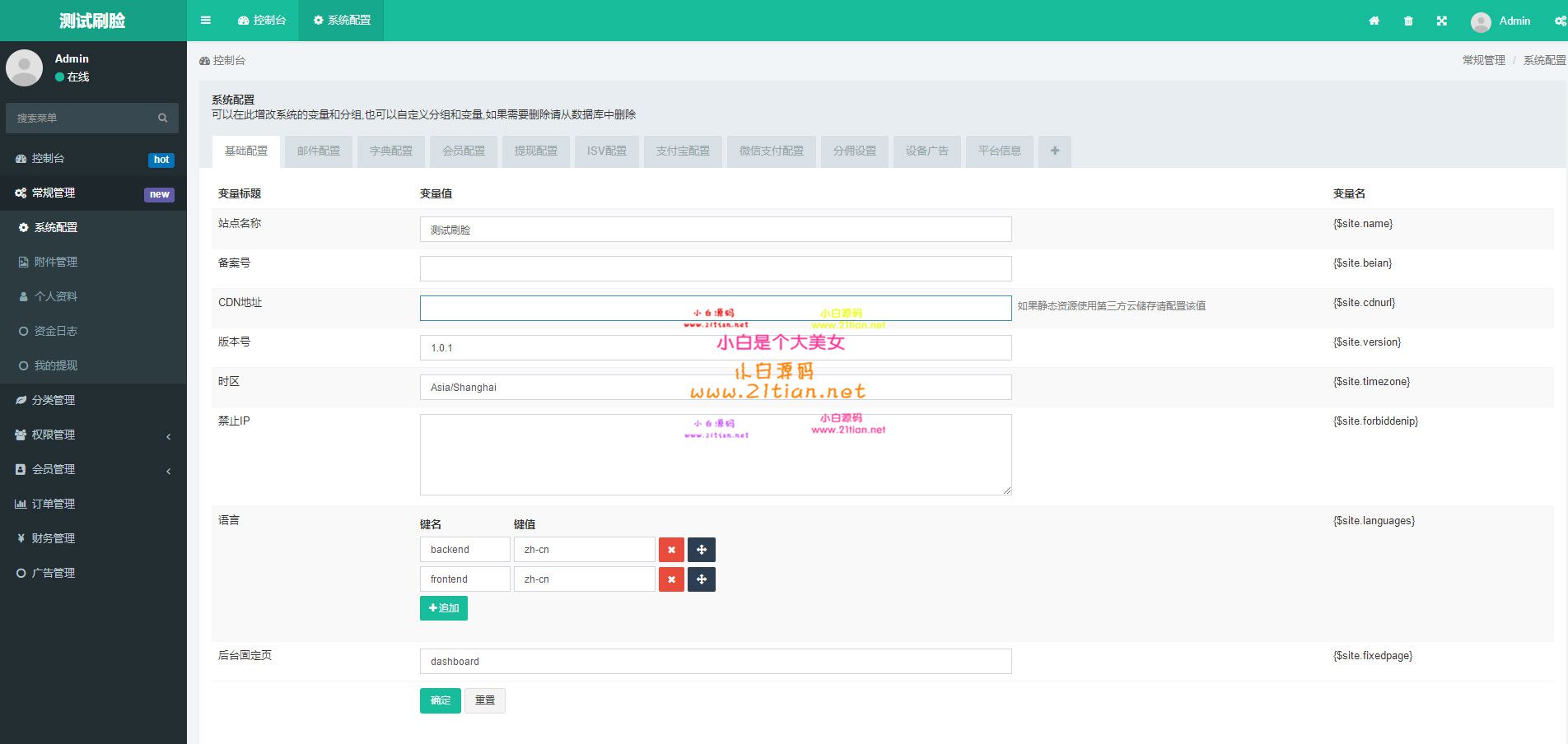Open settings gears icon at top right
Viewport: 1568px width, 744px height.
point(1560,21)
